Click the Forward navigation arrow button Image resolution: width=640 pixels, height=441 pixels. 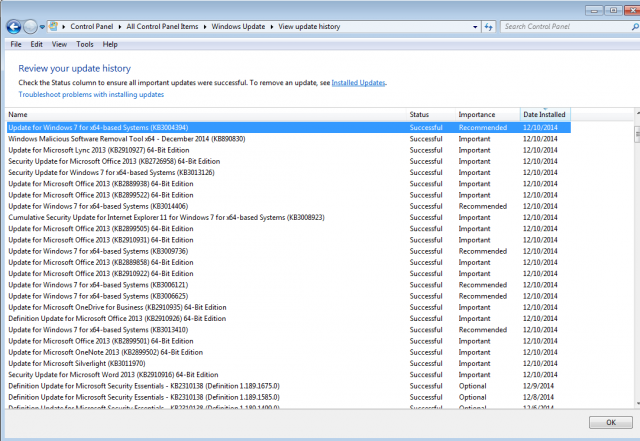[x=30, y=27]
